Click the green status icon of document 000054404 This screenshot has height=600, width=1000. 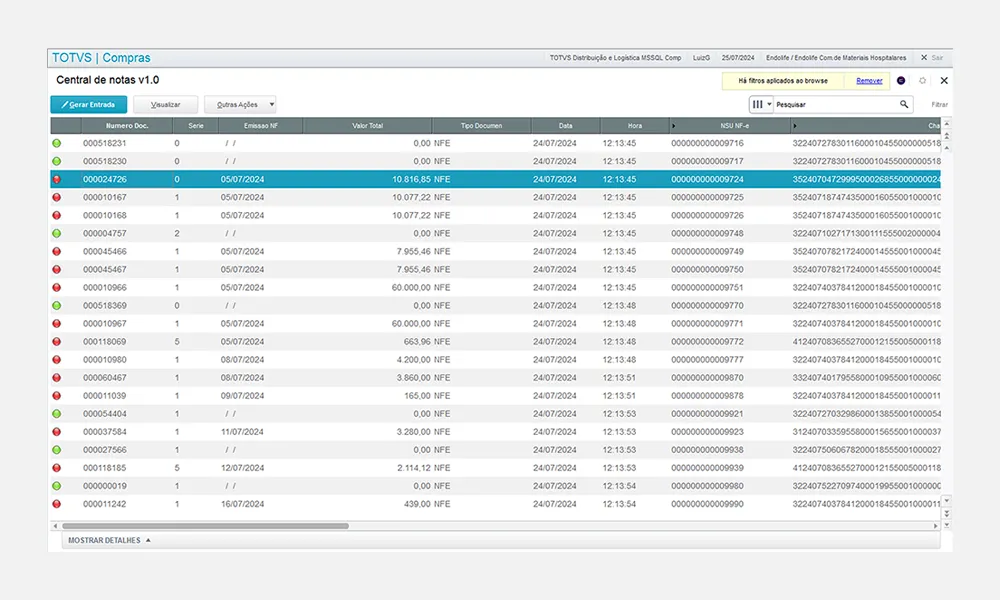point(57,413)
